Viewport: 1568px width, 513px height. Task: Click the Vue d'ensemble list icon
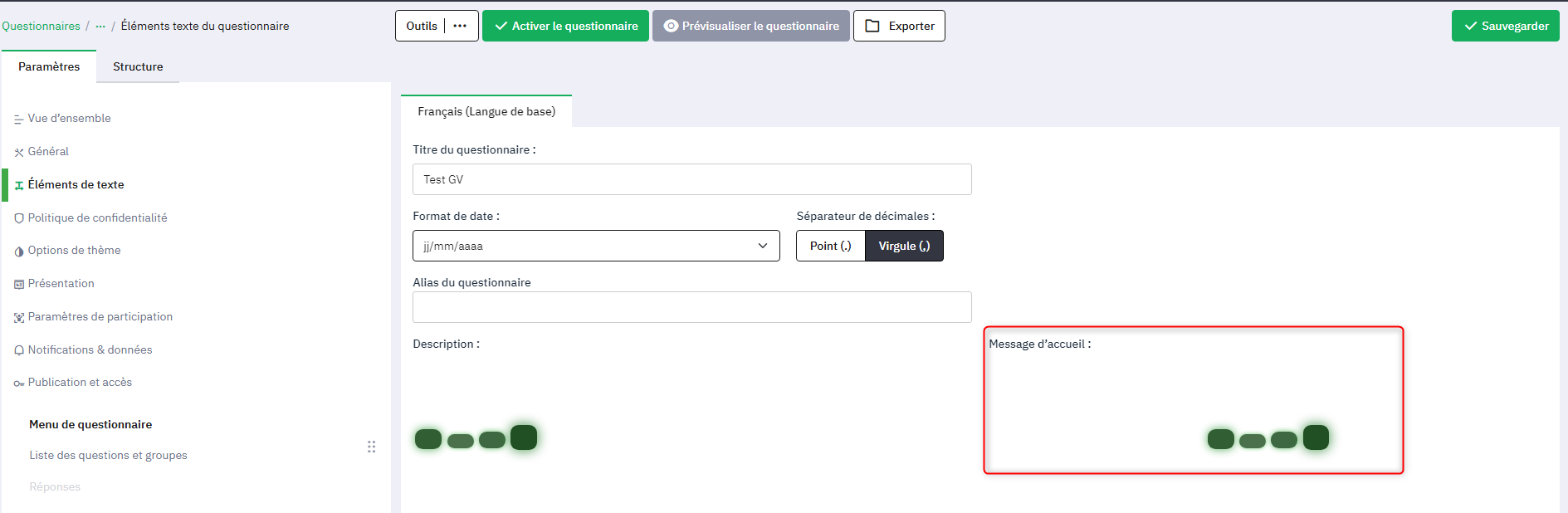tap(18, 120)
